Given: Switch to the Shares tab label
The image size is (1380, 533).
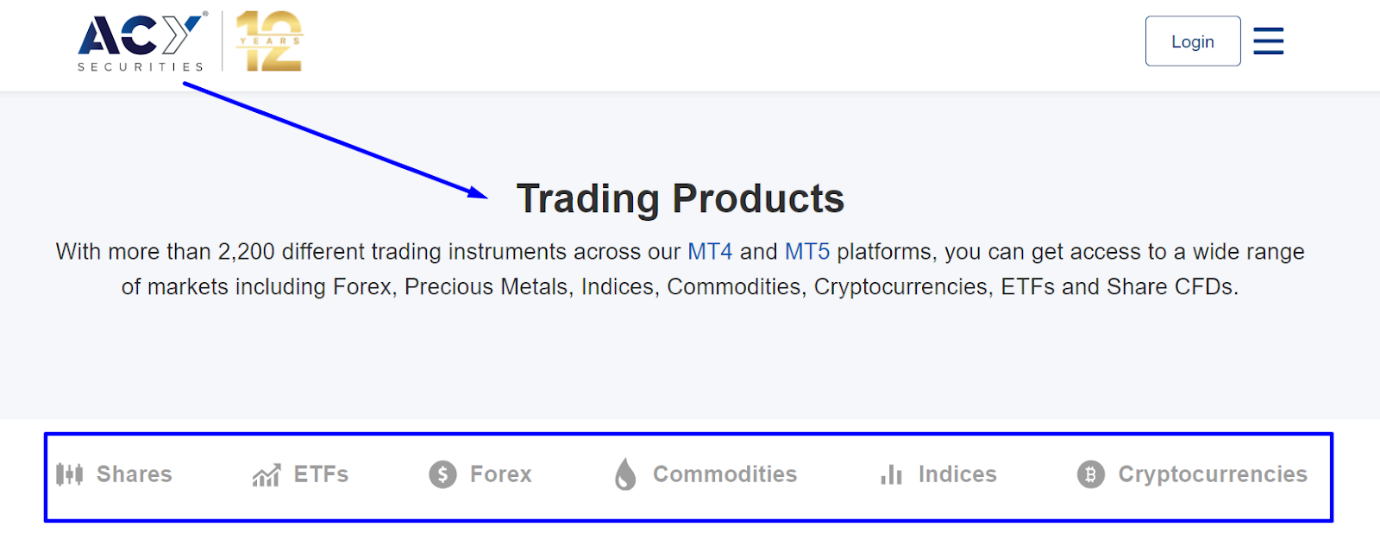Looking at the screenshot, I should click(134, 474).
